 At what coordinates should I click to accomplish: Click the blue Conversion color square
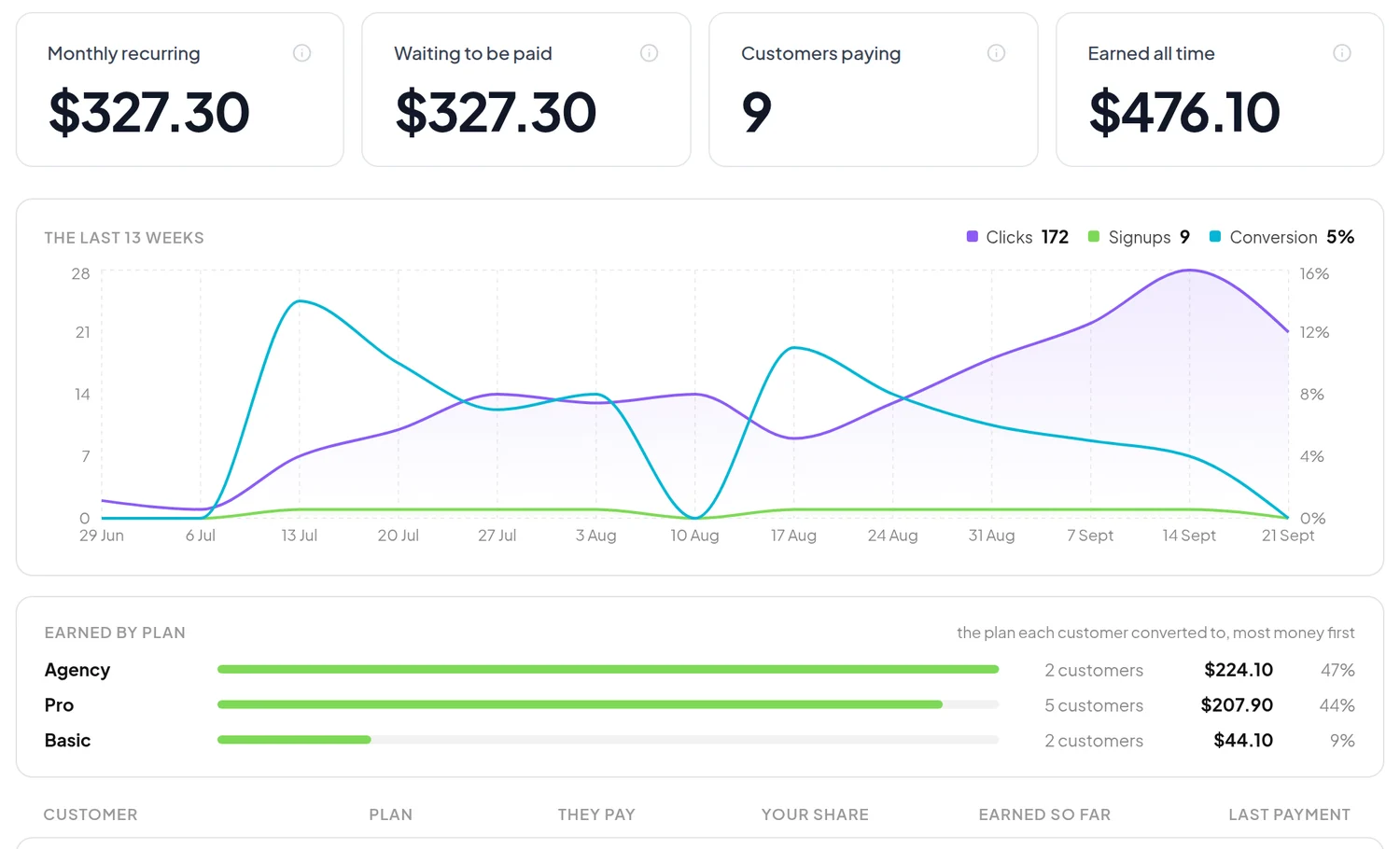1215,237
